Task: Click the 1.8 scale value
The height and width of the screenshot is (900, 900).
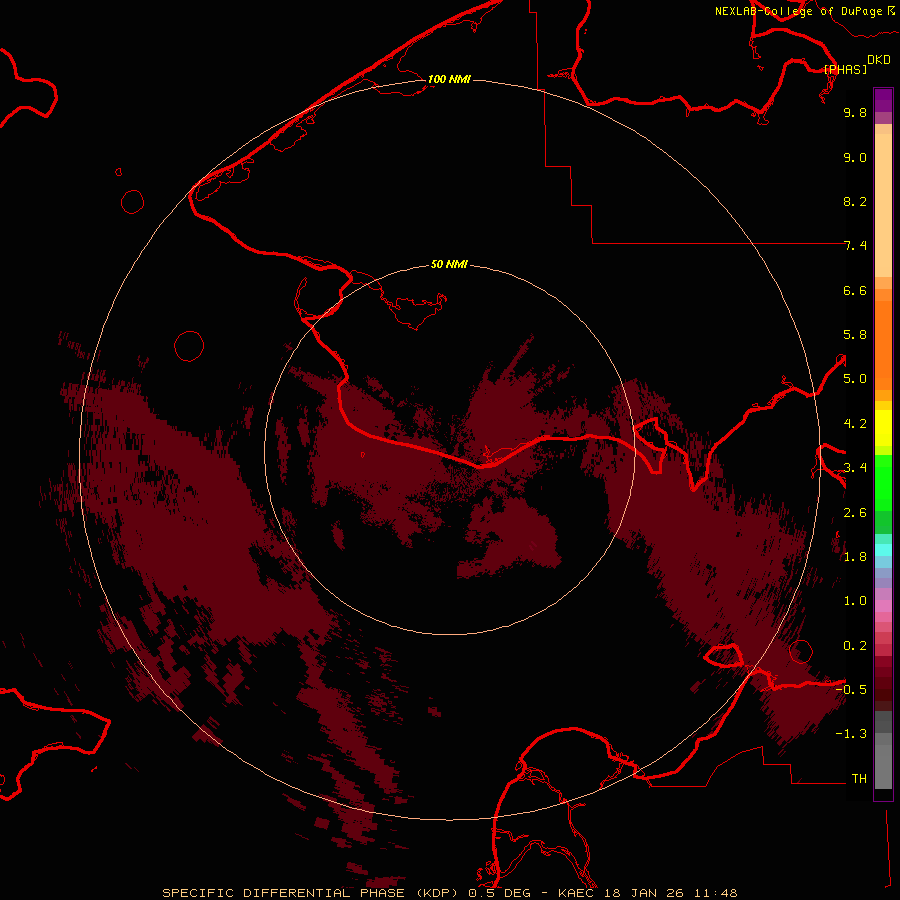Action: pos(855,557)
